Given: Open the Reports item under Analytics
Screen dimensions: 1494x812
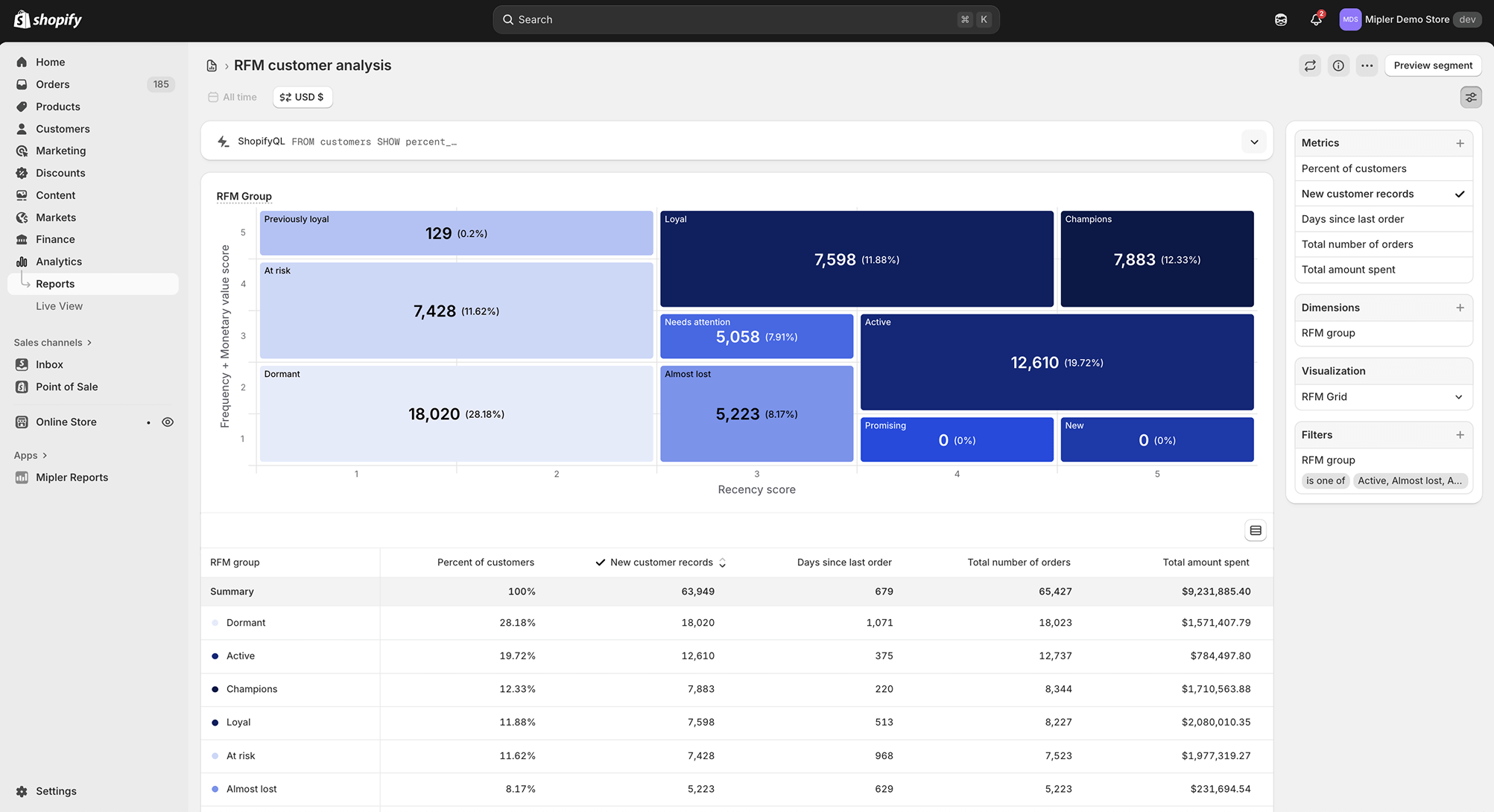Looking at the screenshot, I should pos(55,284).
